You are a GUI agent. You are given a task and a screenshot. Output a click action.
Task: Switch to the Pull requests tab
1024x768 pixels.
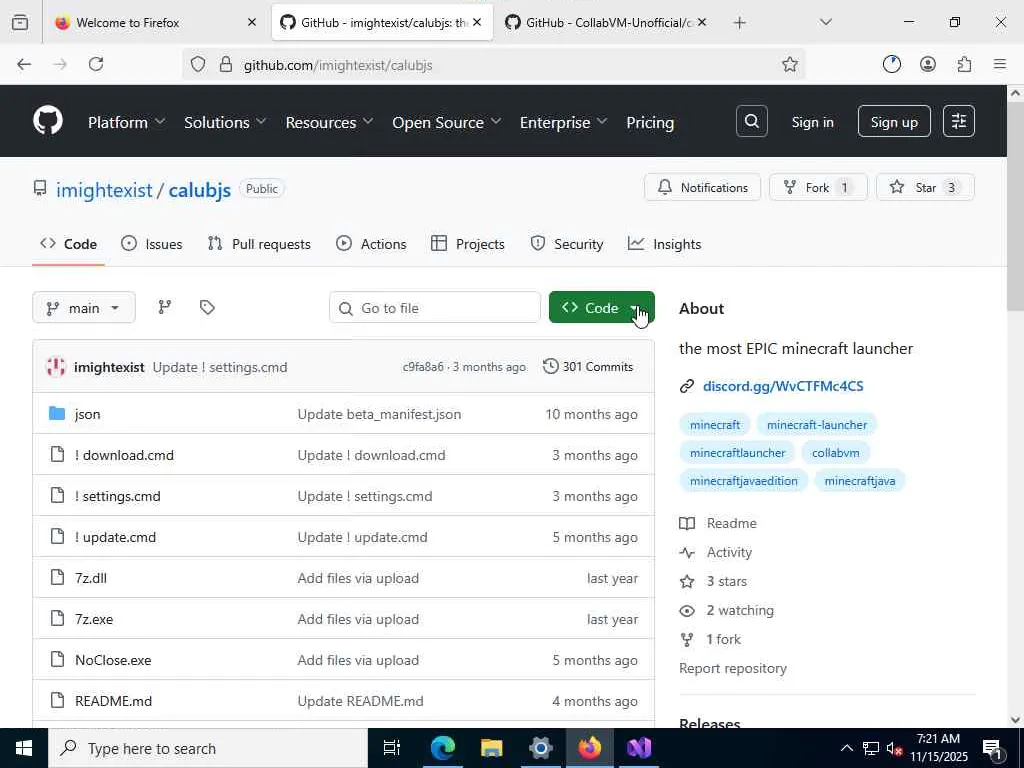tap(259, 244)
